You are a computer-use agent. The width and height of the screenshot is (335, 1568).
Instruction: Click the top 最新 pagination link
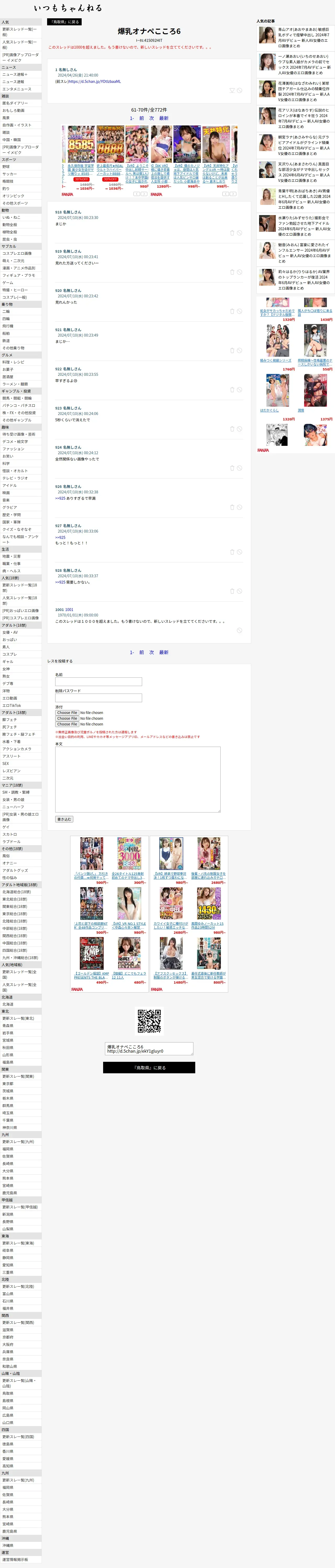[x=164, y=118]
